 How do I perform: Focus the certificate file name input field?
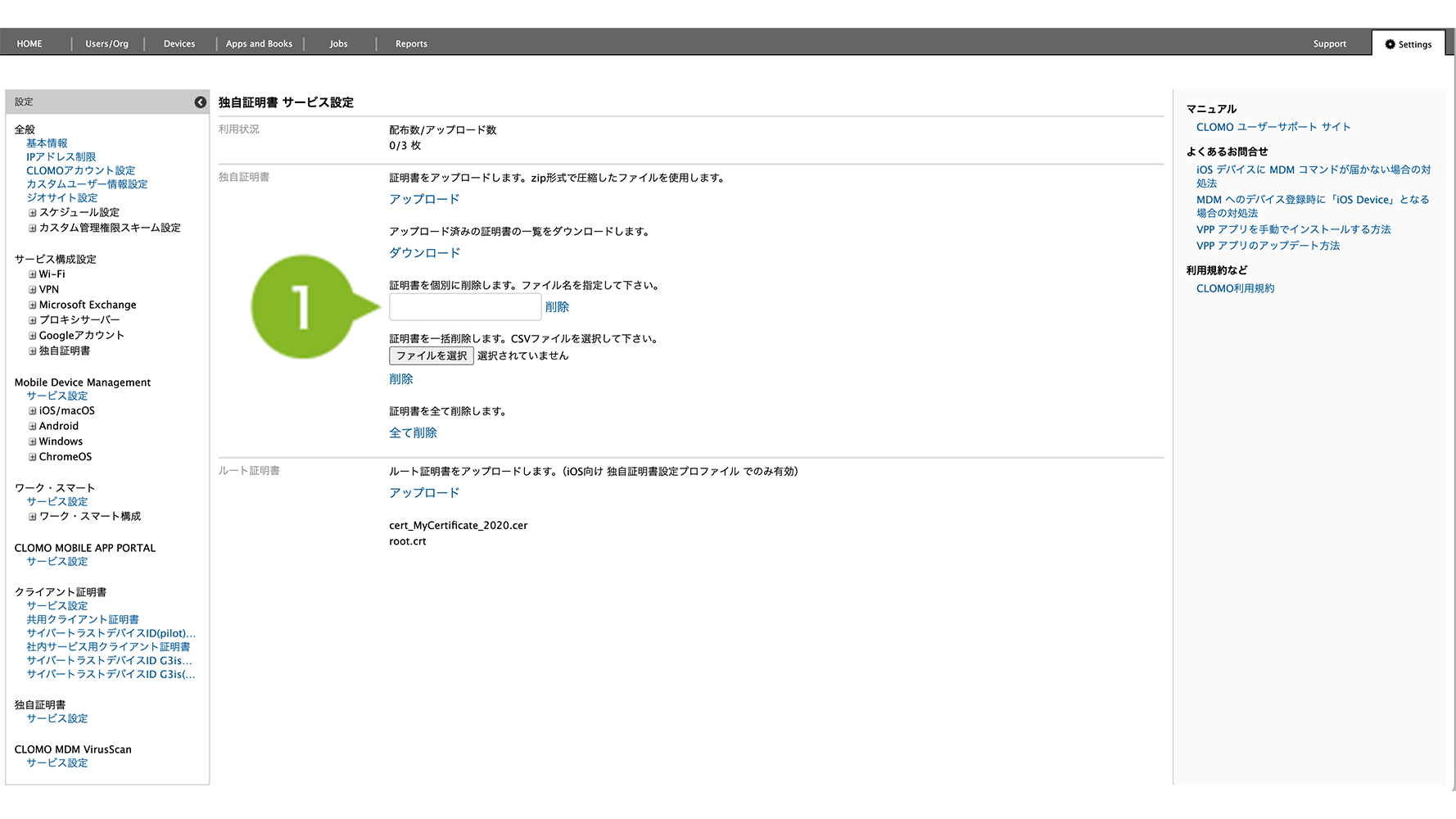coord(464,307)
